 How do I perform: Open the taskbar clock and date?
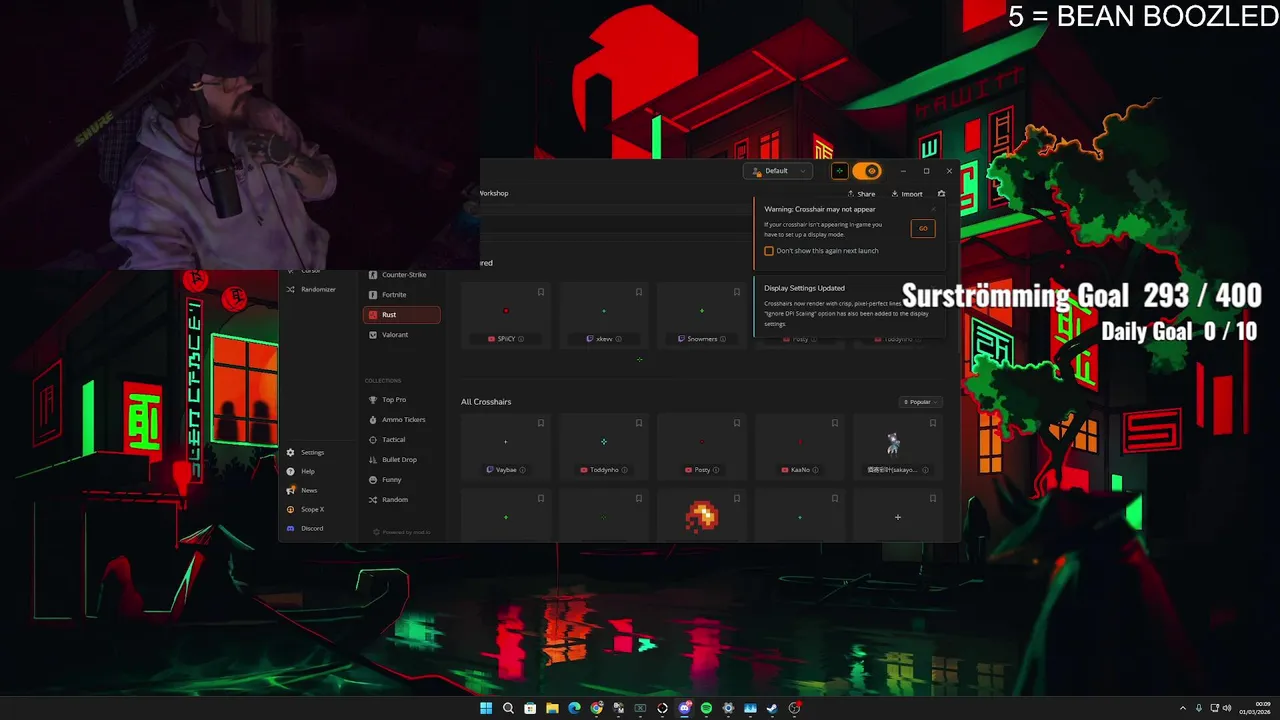(1255, 708)
